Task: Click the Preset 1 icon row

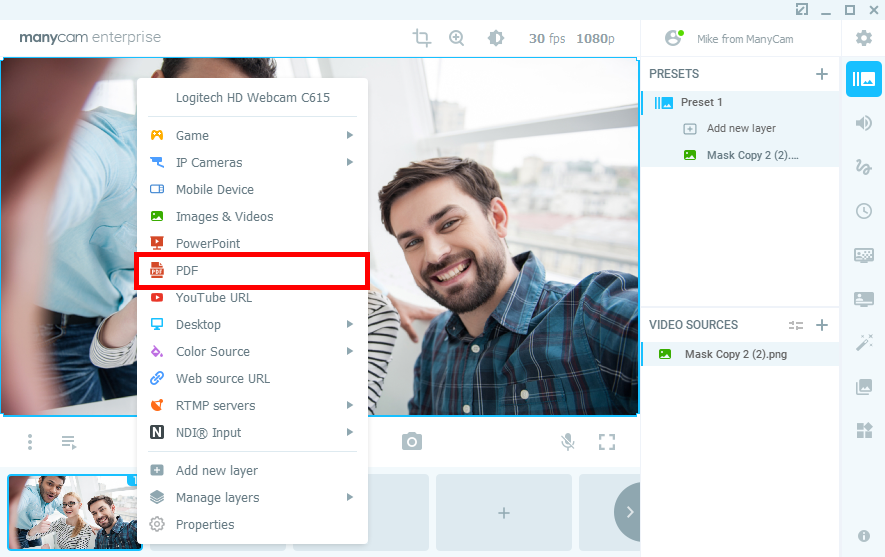Action: click(x=741, y=102)
